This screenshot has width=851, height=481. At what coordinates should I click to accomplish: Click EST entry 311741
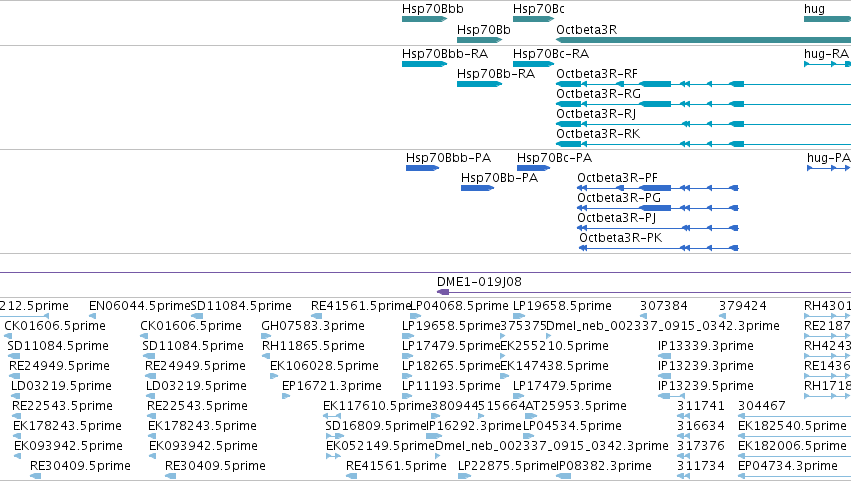701,407
